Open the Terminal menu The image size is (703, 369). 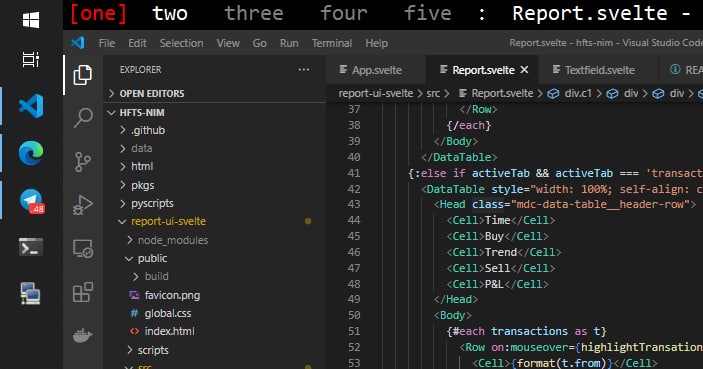(x=332, y=43)
